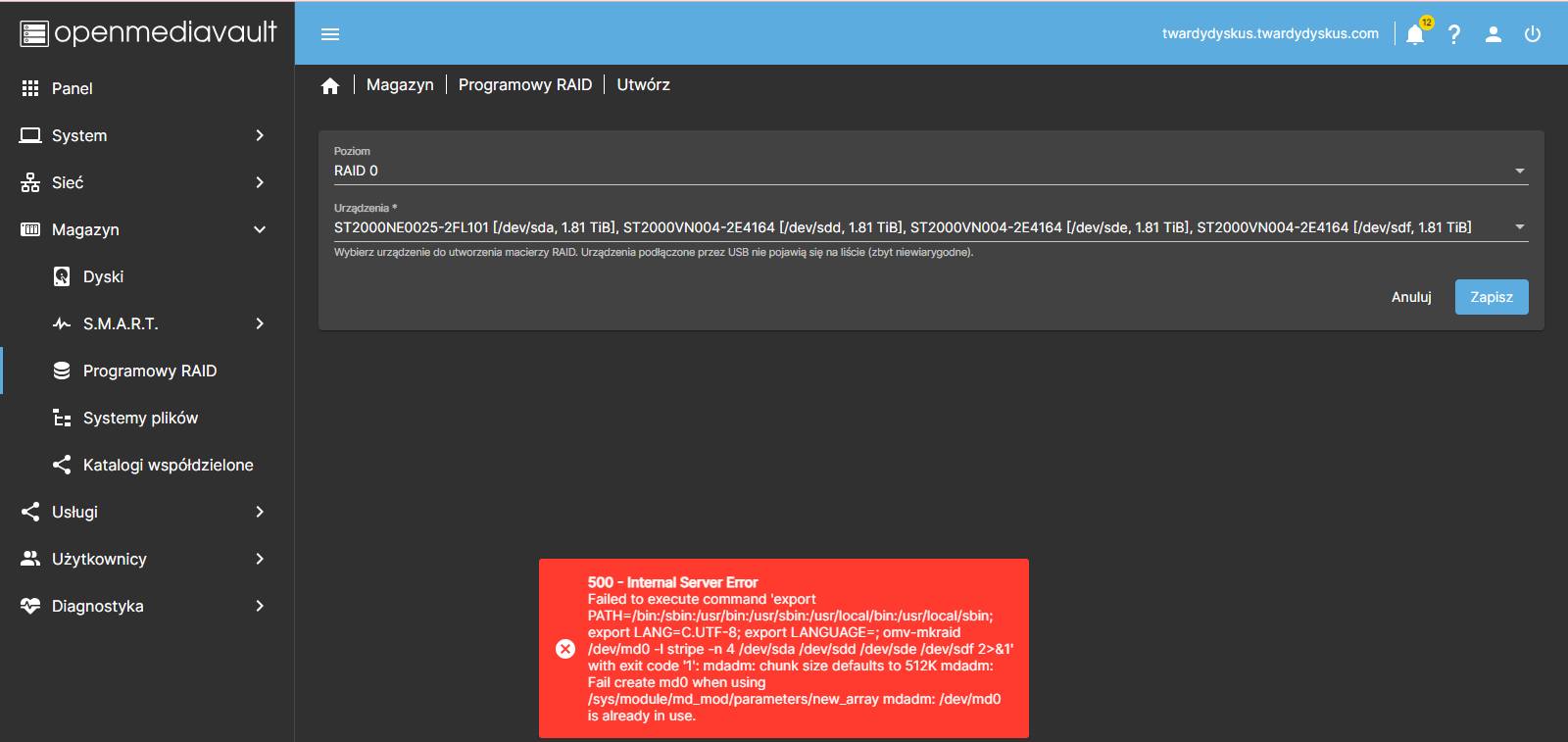This screenshot has height=742, width=1568.
Task: Click the Katalogi współdzielone share icon
Action: [62, 465]
